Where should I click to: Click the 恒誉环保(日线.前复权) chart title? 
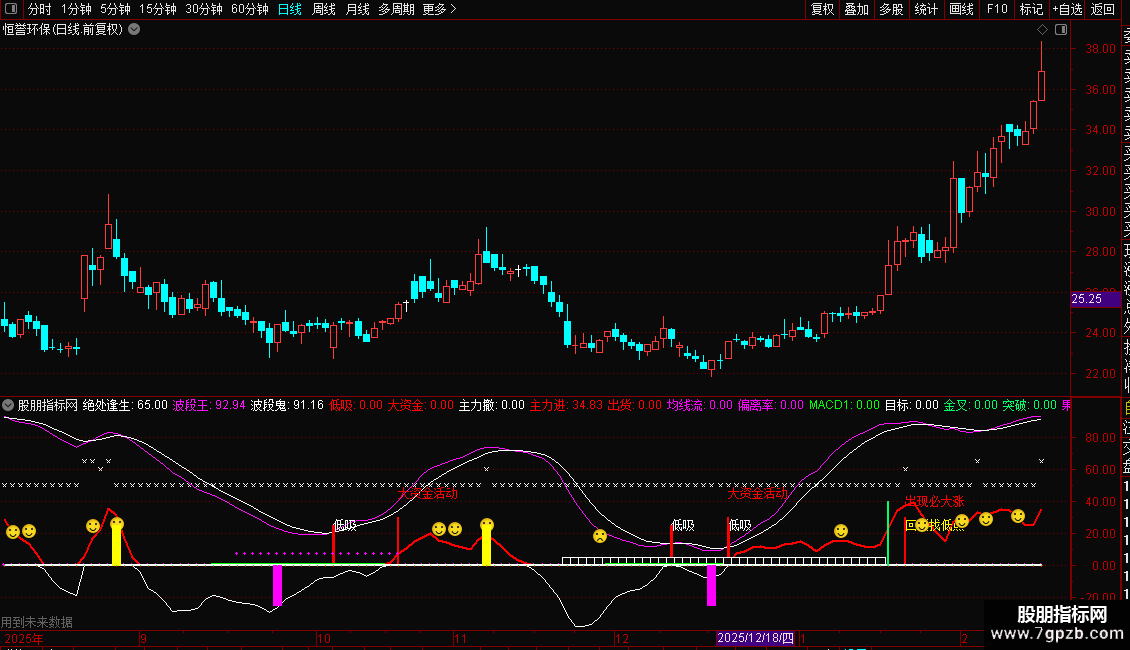63,30
